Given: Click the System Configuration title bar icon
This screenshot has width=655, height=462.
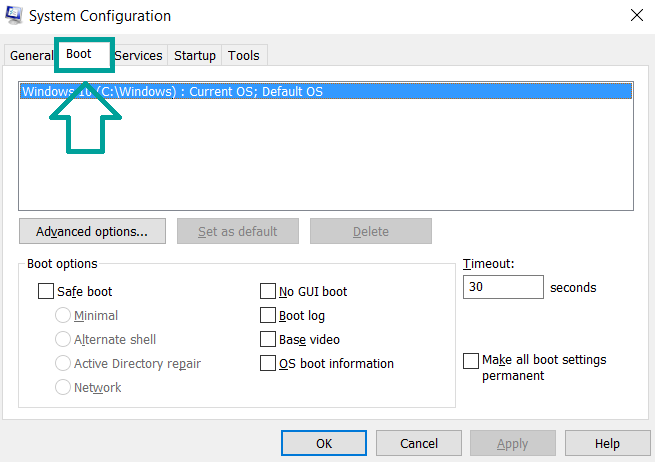Looking at the screenshot, I should click(x=14, y=16).
